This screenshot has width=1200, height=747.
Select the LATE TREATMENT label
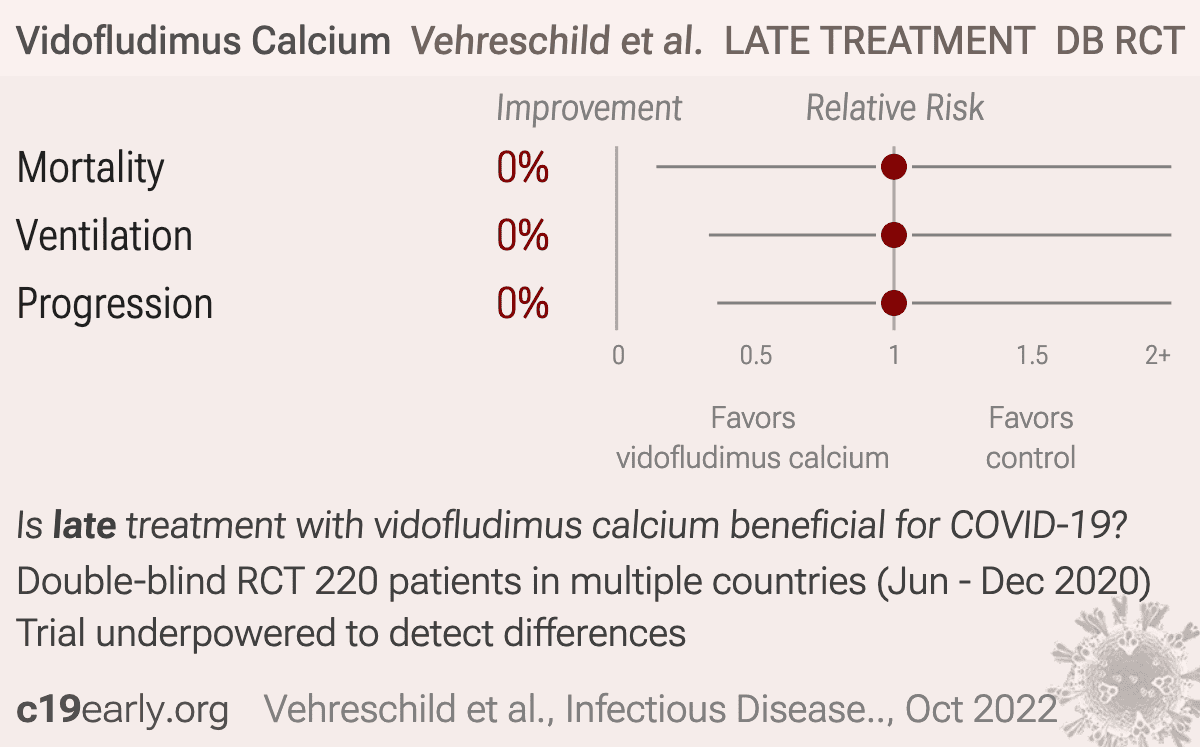(x=880, y=41)
